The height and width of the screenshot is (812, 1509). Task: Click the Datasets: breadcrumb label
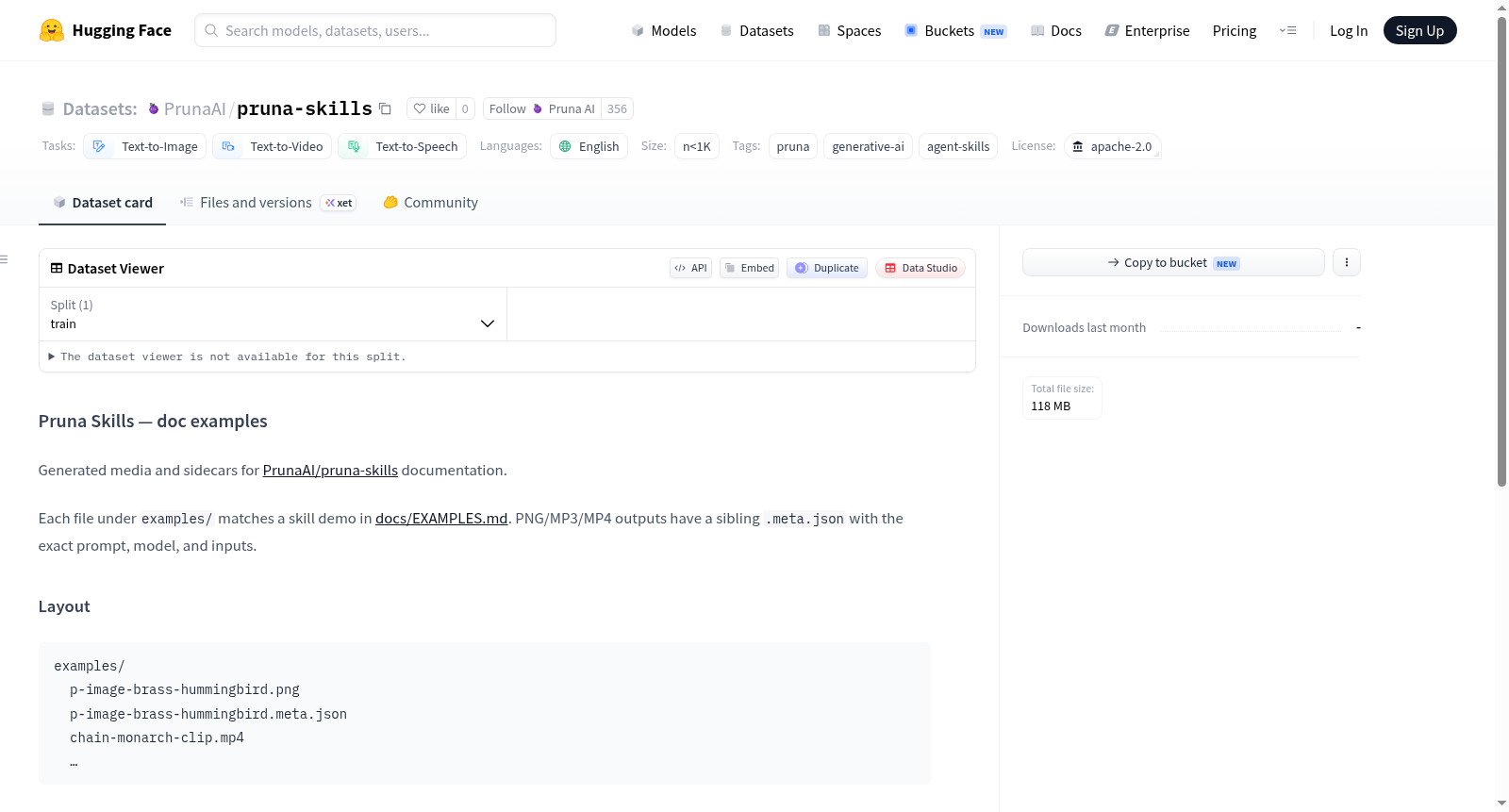[100, 108]
